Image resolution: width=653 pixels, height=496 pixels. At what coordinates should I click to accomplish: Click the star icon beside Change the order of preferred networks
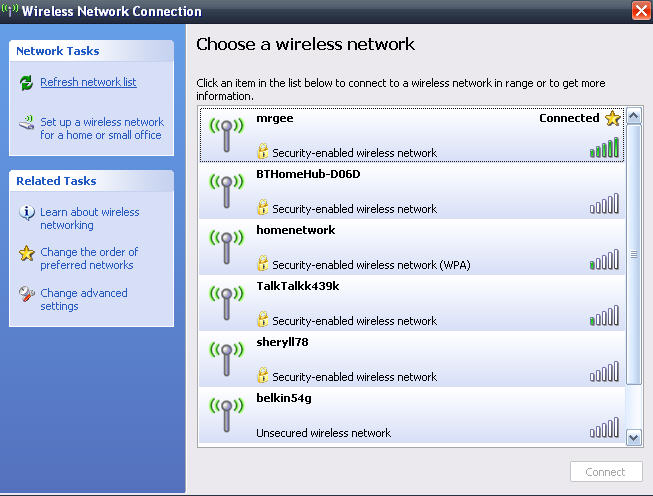coord(27,253)
